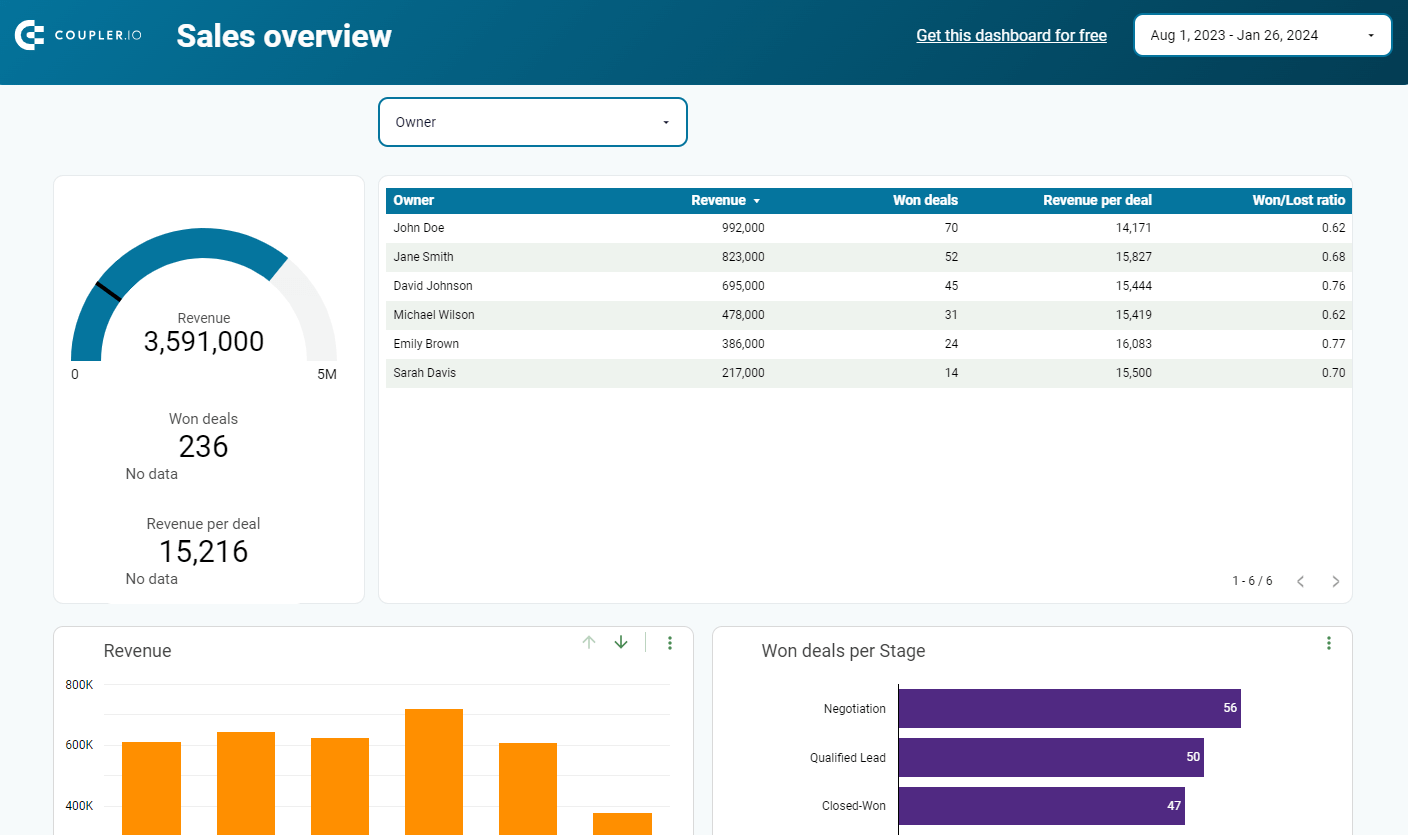Sort by Revenue per deal column
This screenshot has width=1408, height=835.
point(1097,200)
